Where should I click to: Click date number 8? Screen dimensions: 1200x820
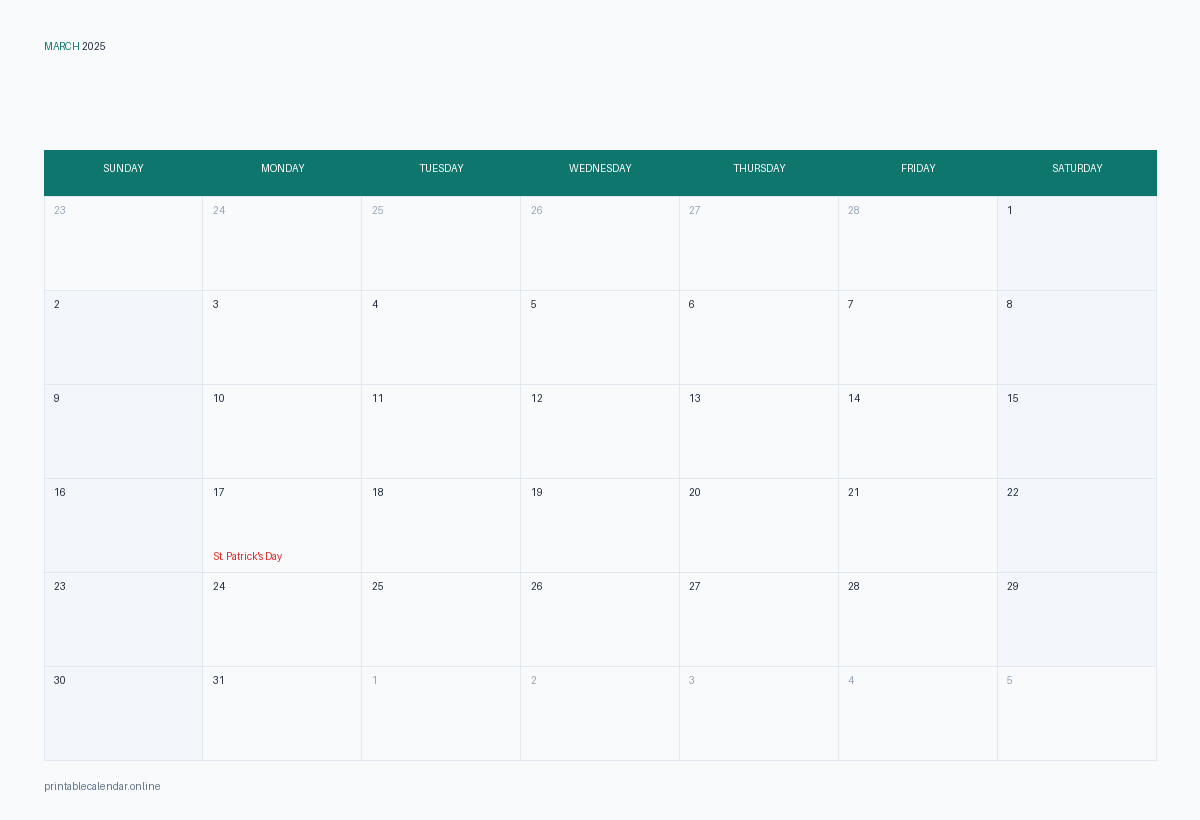(1010, 305)
